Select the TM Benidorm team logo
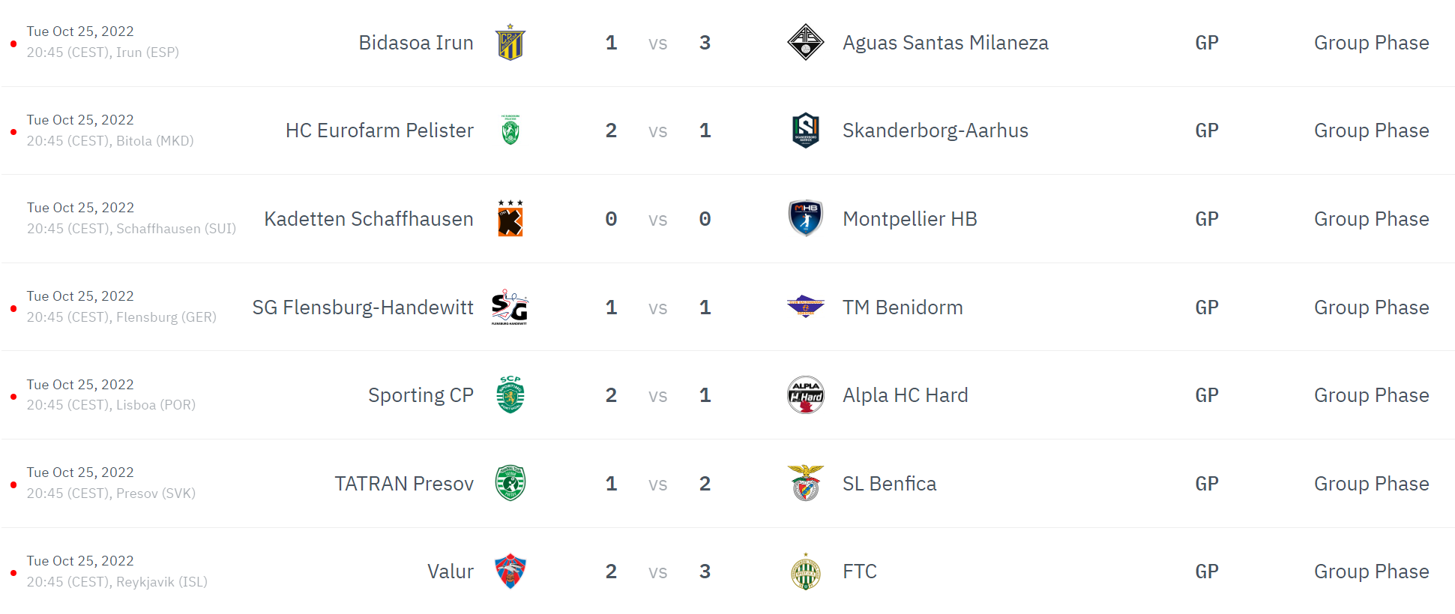This screenshot has width=1455, height=614. click(805, 307)
